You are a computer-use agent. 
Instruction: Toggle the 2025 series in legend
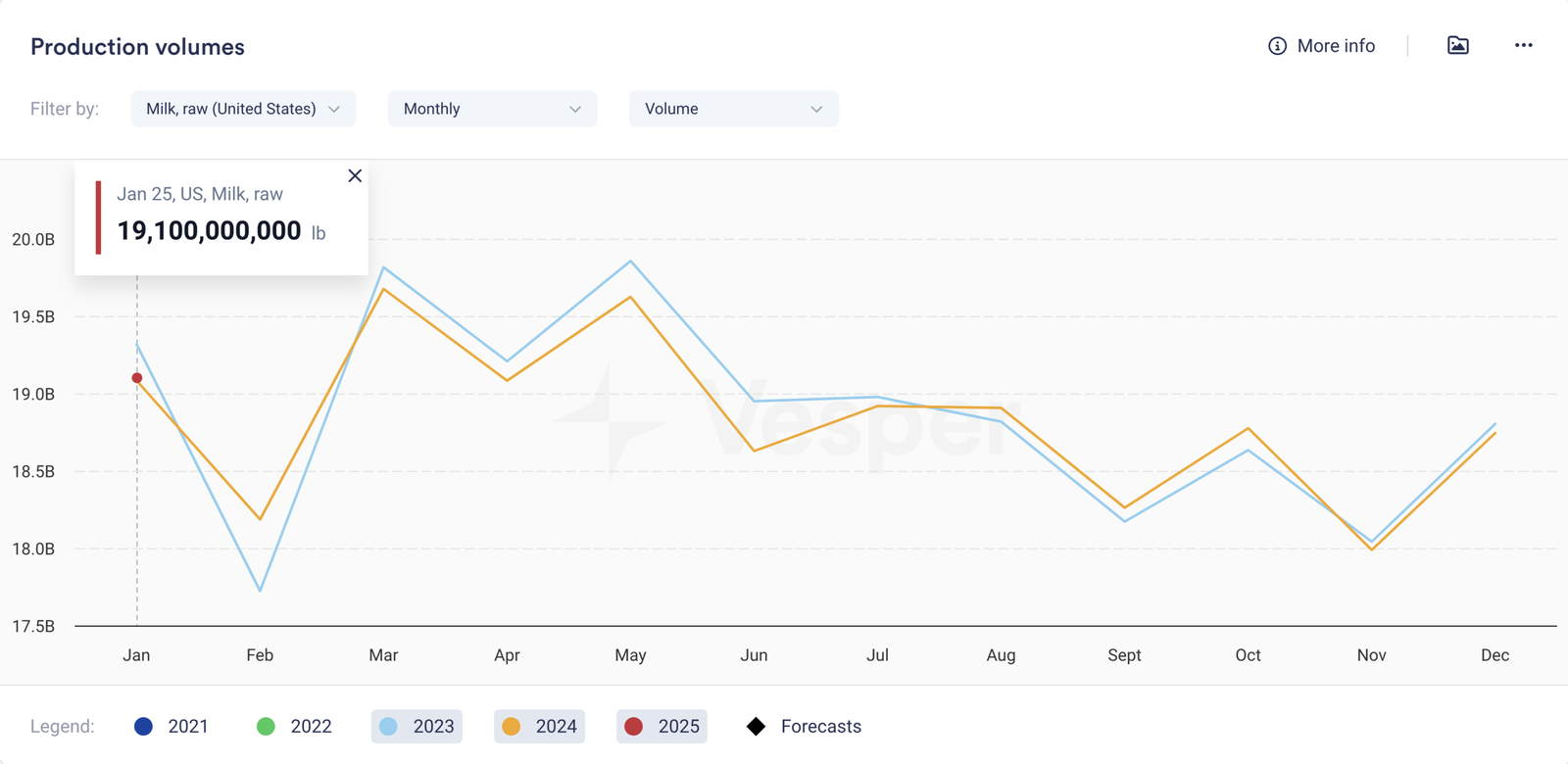click(661, 727)
